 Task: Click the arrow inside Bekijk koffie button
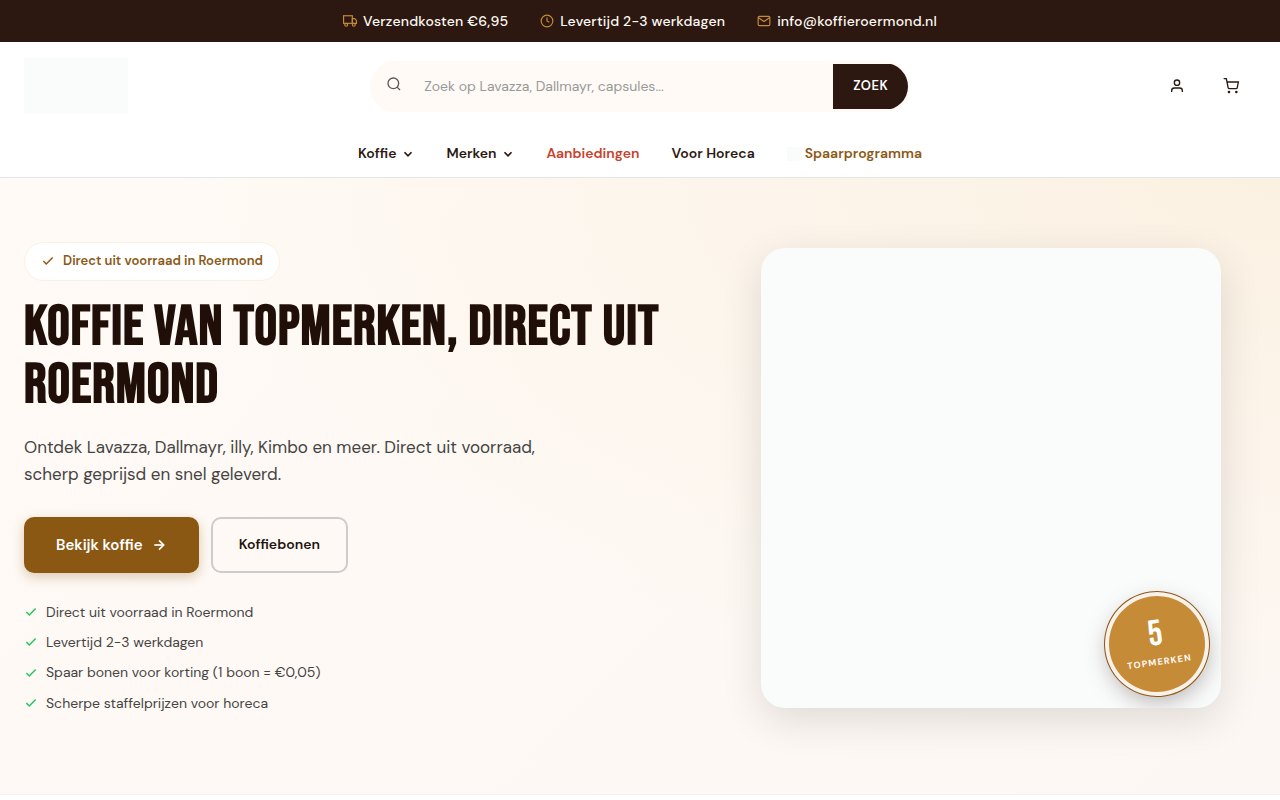[x=159, y=545]
